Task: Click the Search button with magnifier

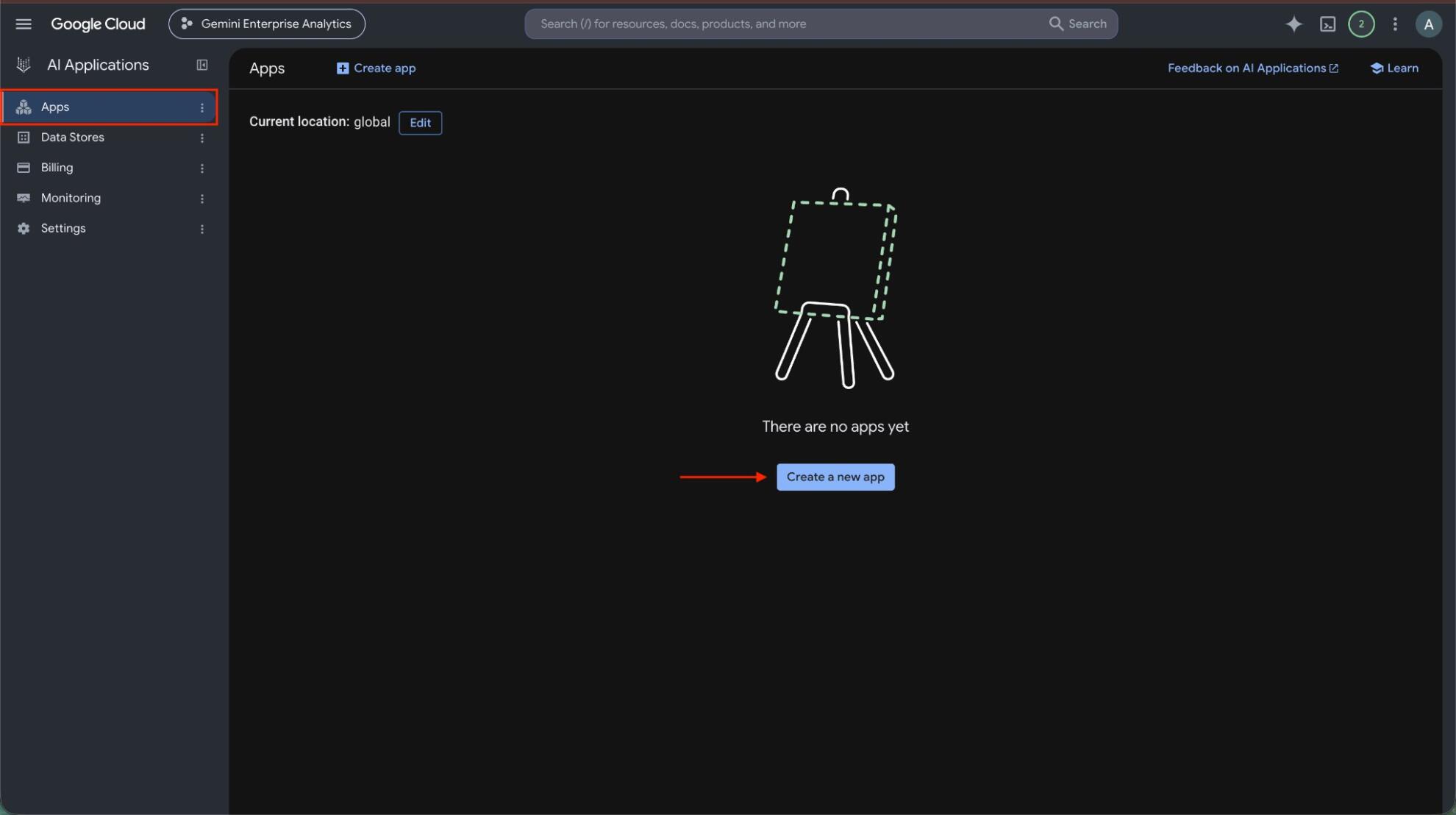Action: click(1078, 24)
